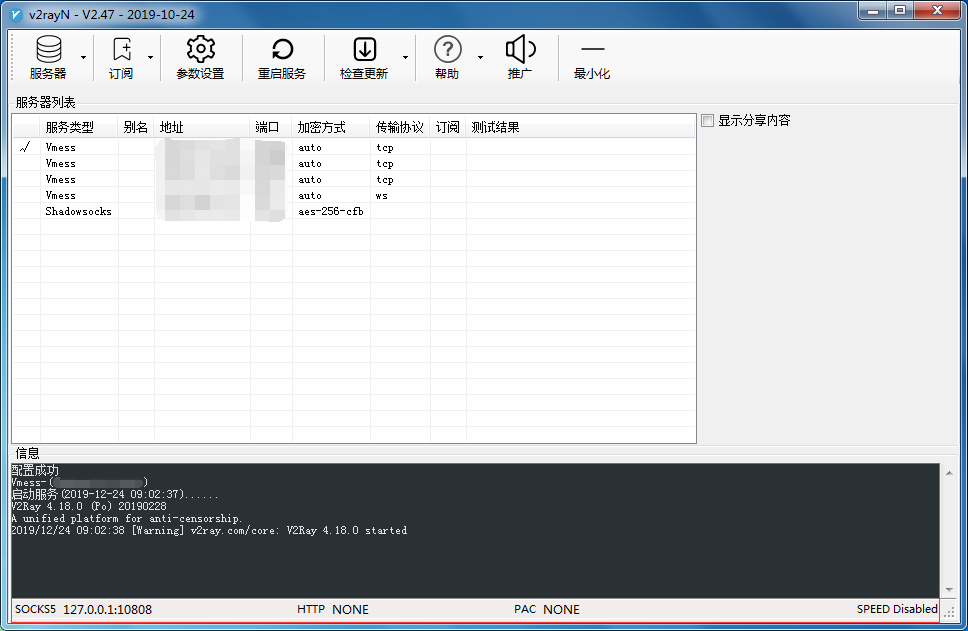
Task: Click the 测试结果 column header
Action: pyautogui.click(x=580, y=127)
